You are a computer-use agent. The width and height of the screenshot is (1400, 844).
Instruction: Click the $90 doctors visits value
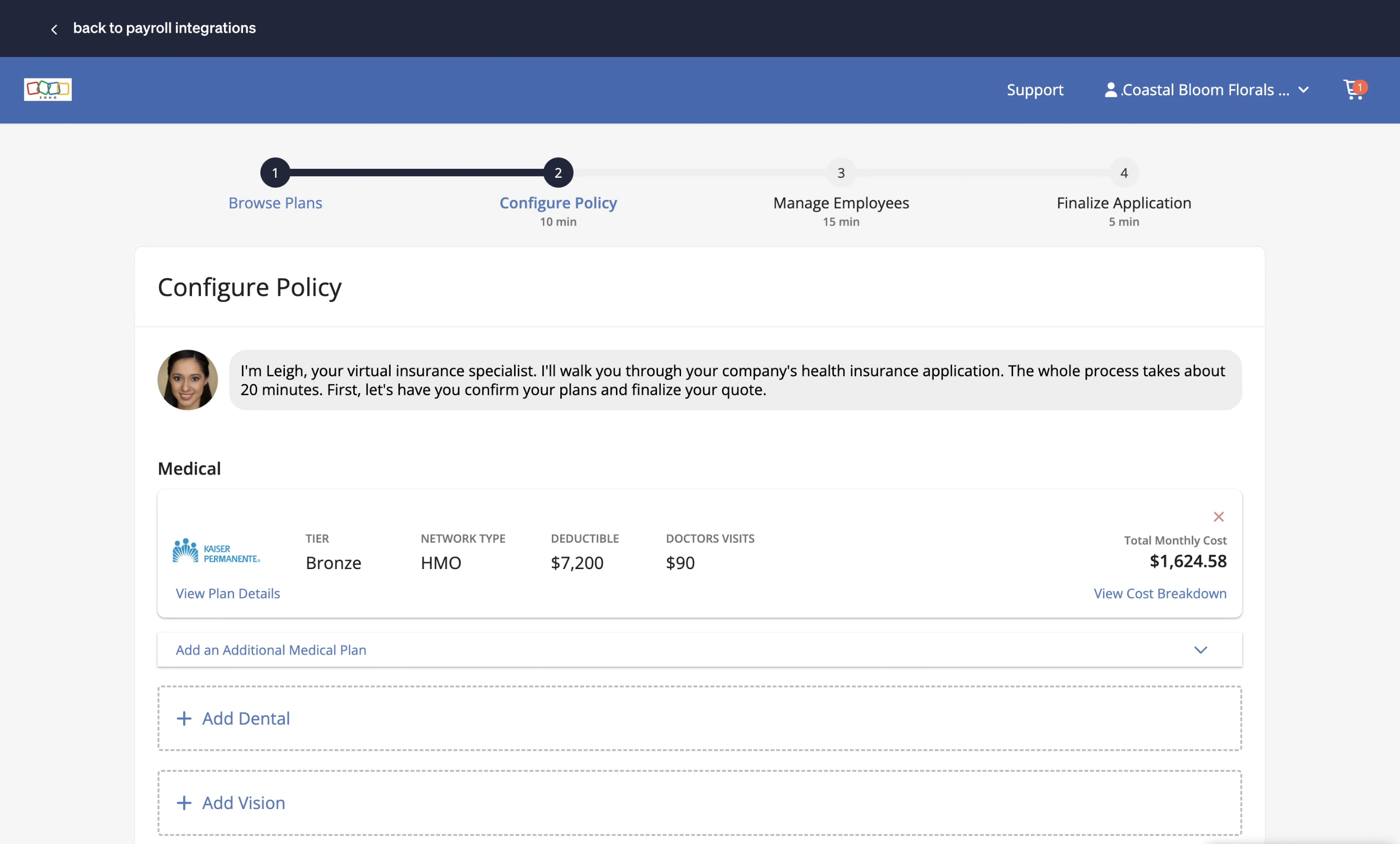[680, 563]
